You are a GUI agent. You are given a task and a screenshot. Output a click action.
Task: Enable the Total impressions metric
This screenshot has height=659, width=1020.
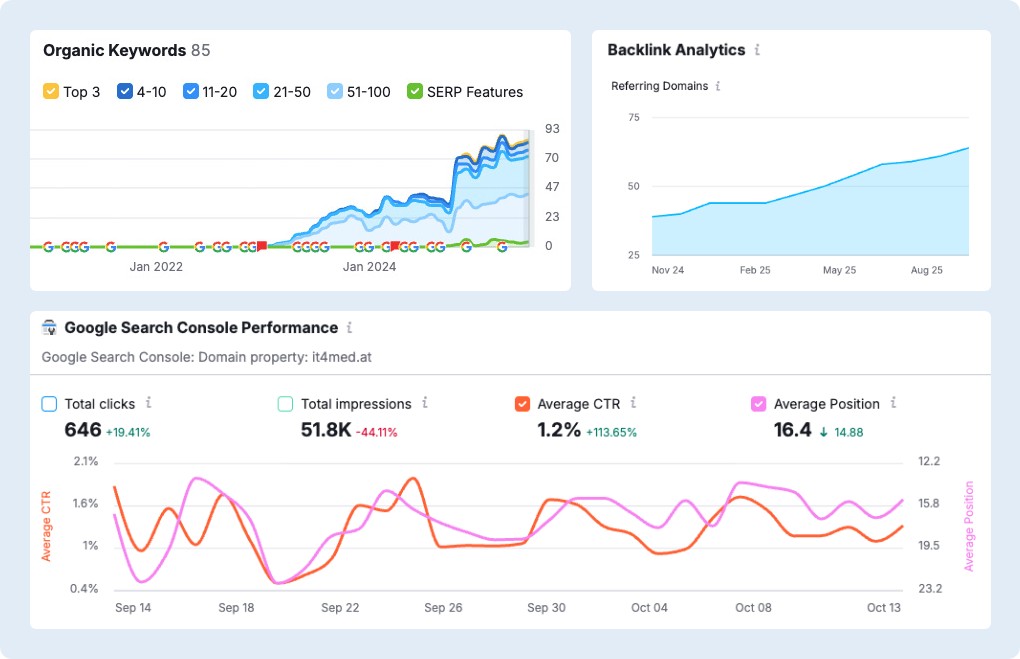tap(284, 403)
